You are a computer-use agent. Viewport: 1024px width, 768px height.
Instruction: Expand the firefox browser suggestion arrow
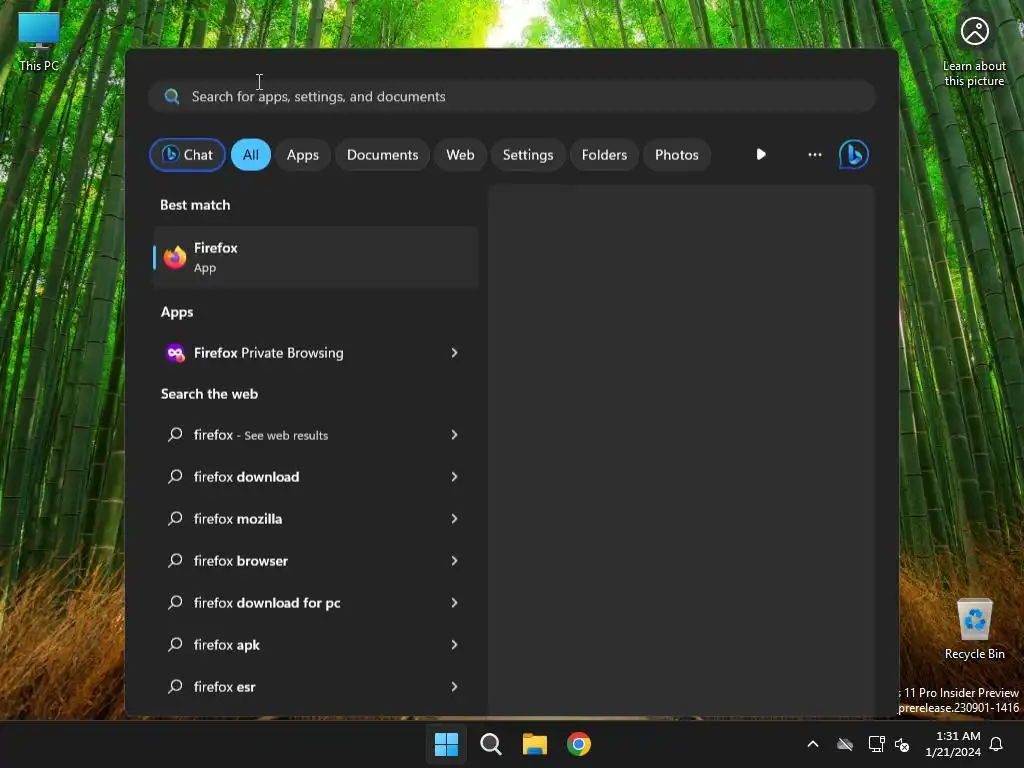click(455, 560)
